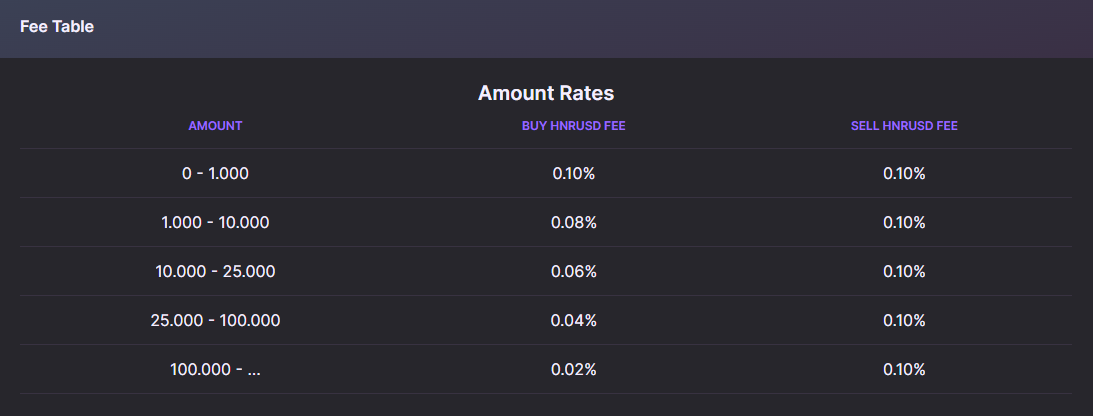Click the Fee Table header title
1093x416 pixels.
coord(56,26)
